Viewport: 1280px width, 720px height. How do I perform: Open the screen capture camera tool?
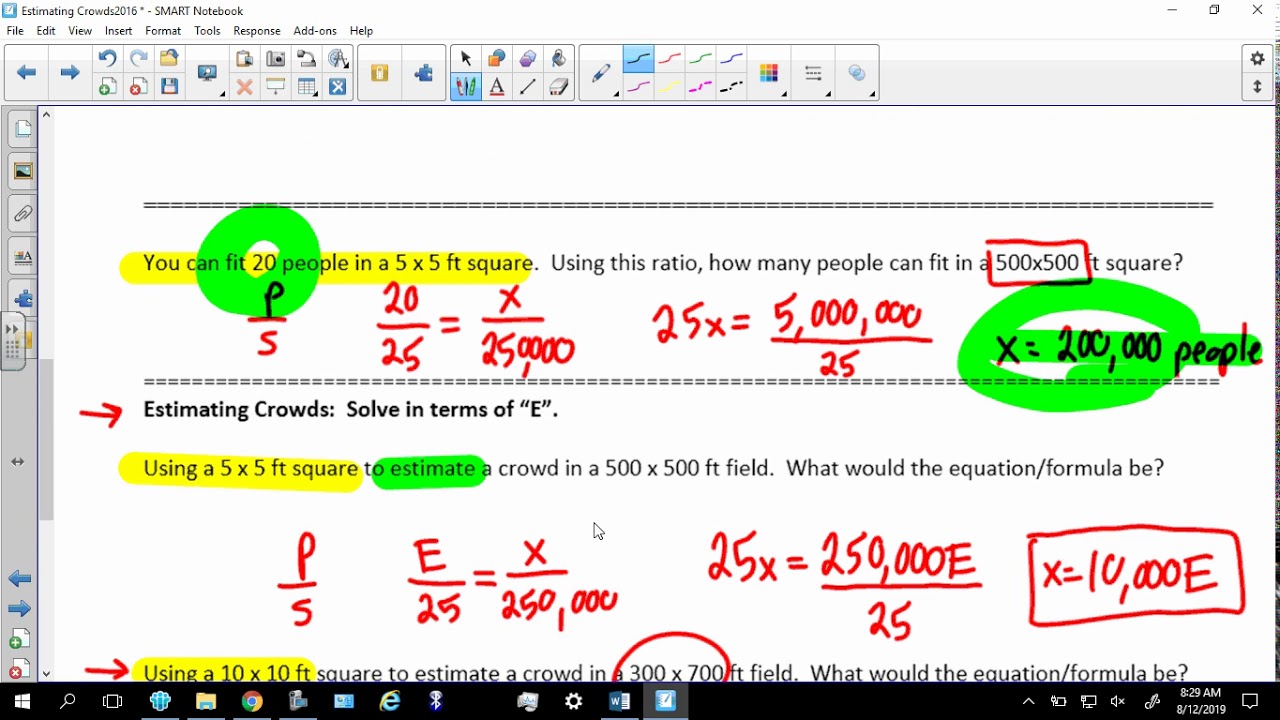(x=275, y=59)
